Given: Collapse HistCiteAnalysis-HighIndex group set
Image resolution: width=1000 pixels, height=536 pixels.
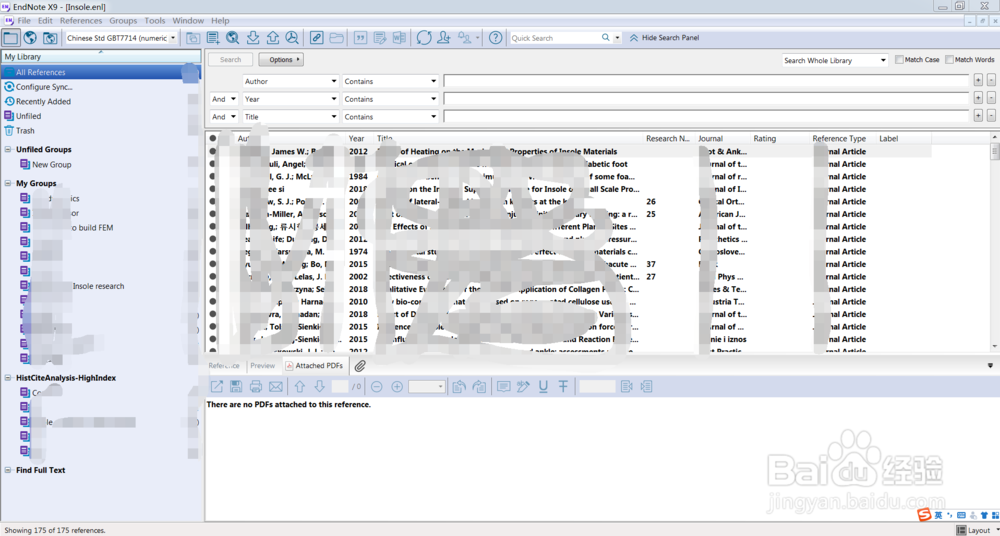Looking at the screenshot, I should pyautogui.click(x=8, y=378).
